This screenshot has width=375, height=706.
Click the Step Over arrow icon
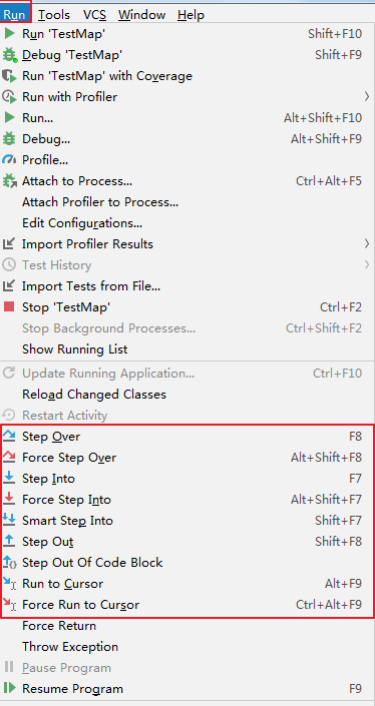click(9, 436)
